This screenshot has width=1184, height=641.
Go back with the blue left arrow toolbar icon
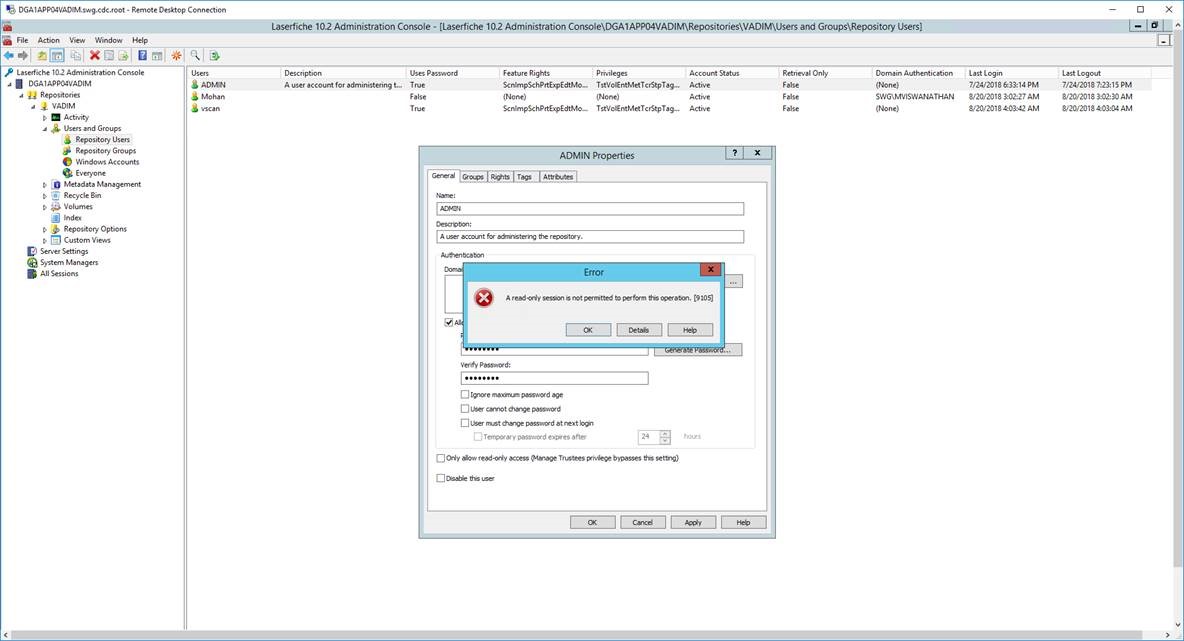[x=8, y=56]
